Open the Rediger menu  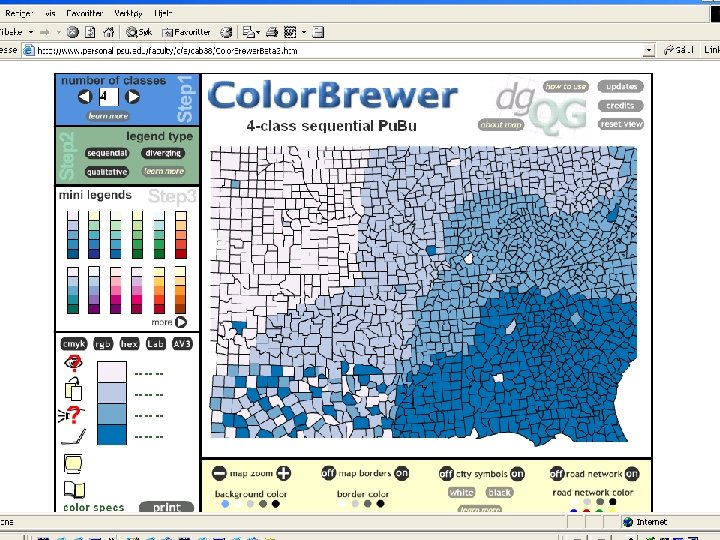[x=18, y=13]
